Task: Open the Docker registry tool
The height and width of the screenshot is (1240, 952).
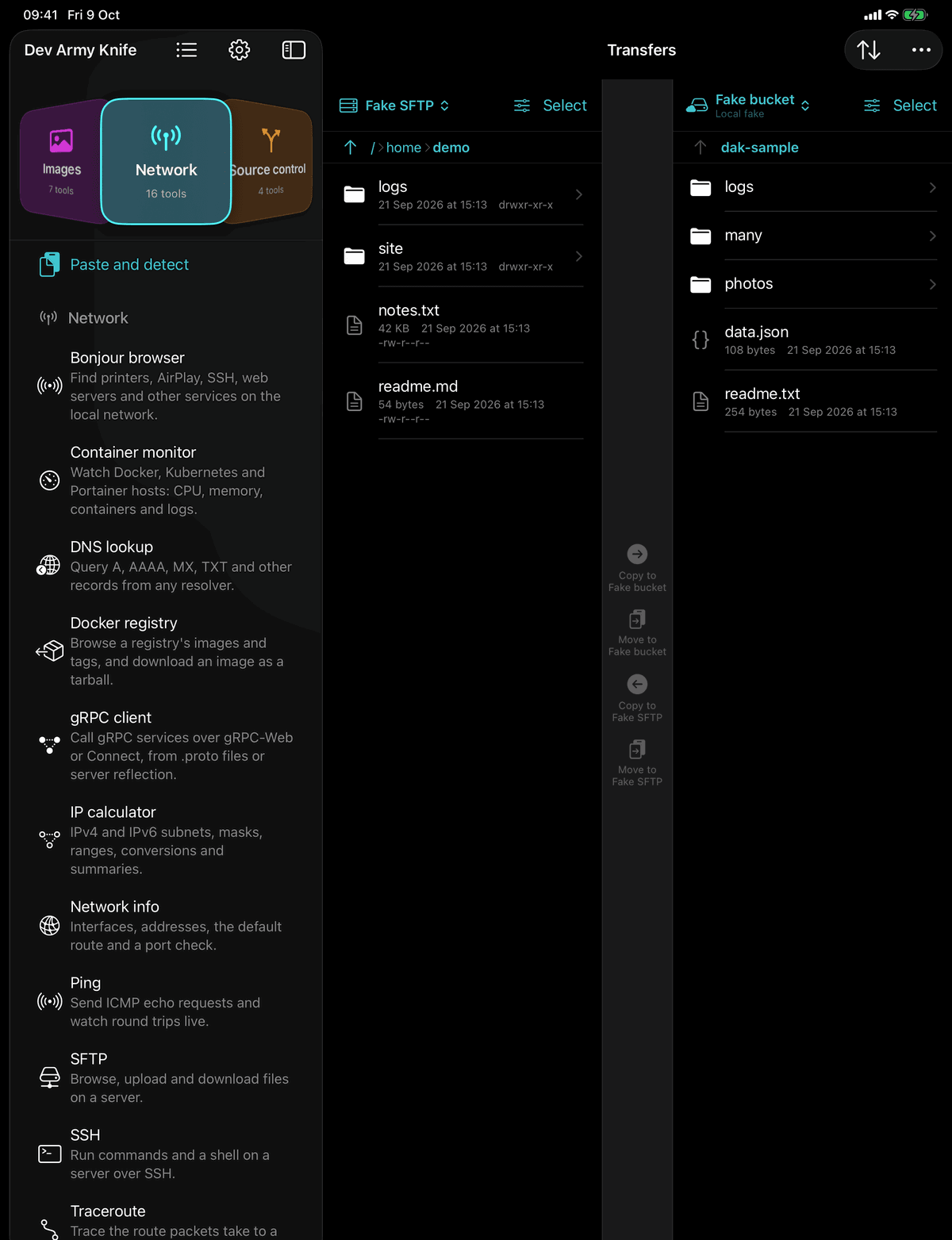Action: click(x=166, y=651)
